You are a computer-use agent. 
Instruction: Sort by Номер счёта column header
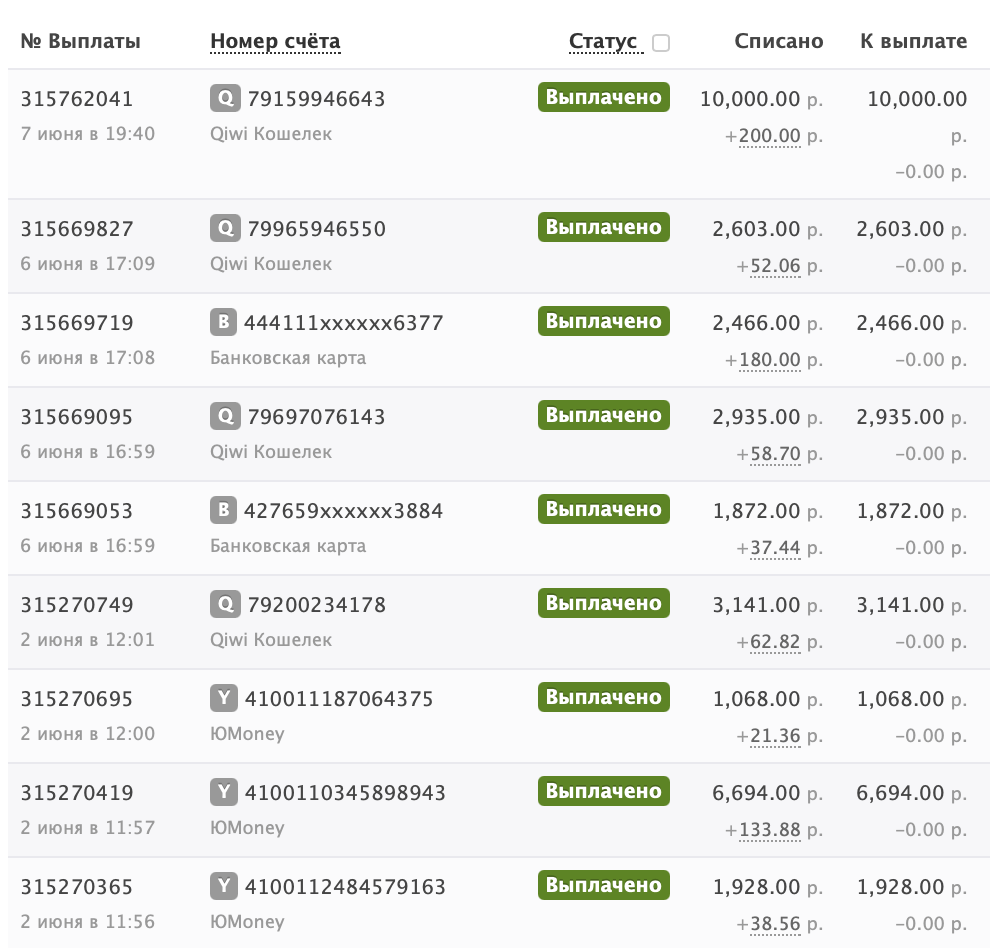[x=275, y=41]
